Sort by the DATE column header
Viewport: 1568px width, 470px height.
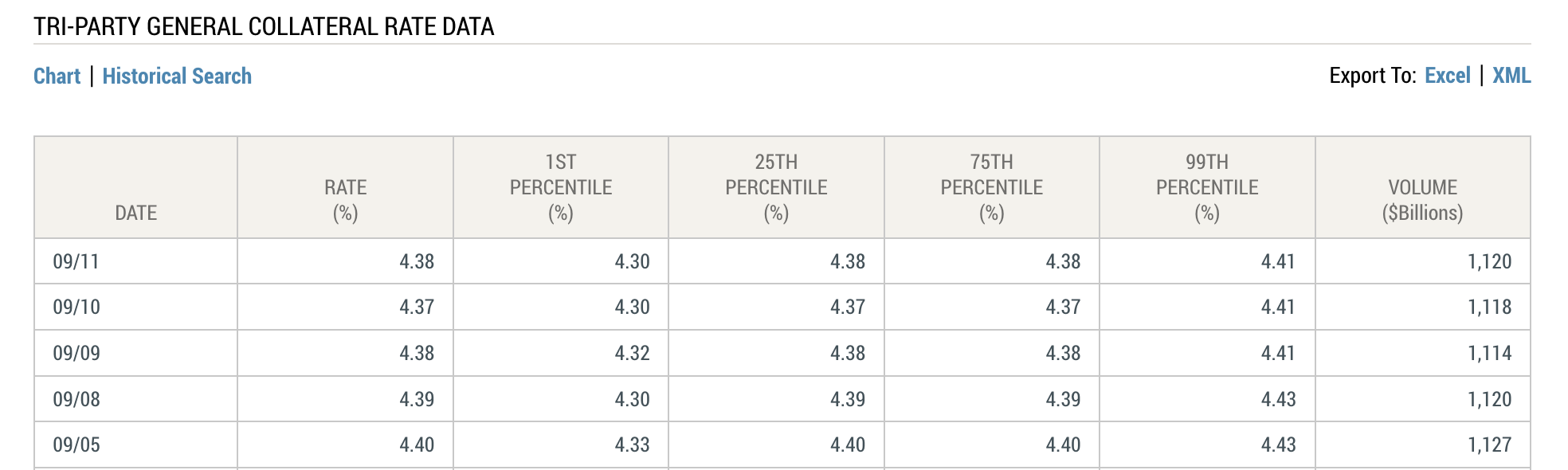pos(135,213)
